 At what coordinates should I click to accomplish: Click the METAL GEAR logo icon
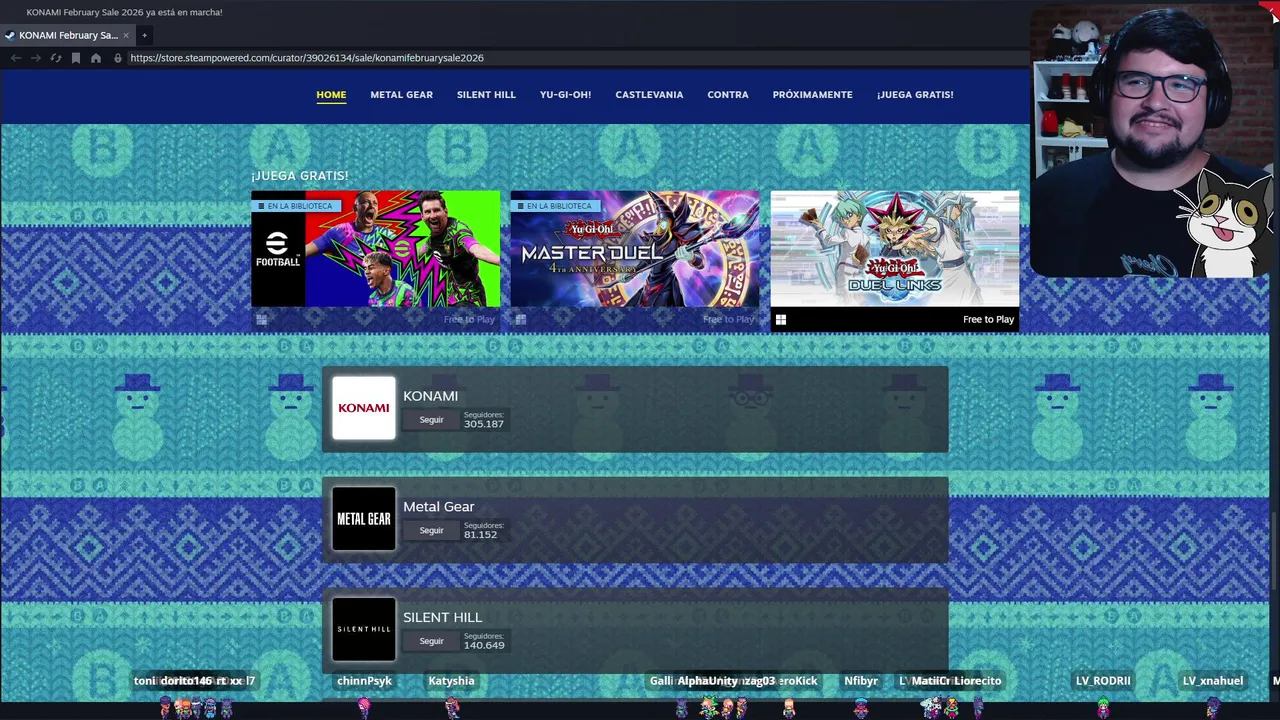pyautogui.click(x=364, y=519)
